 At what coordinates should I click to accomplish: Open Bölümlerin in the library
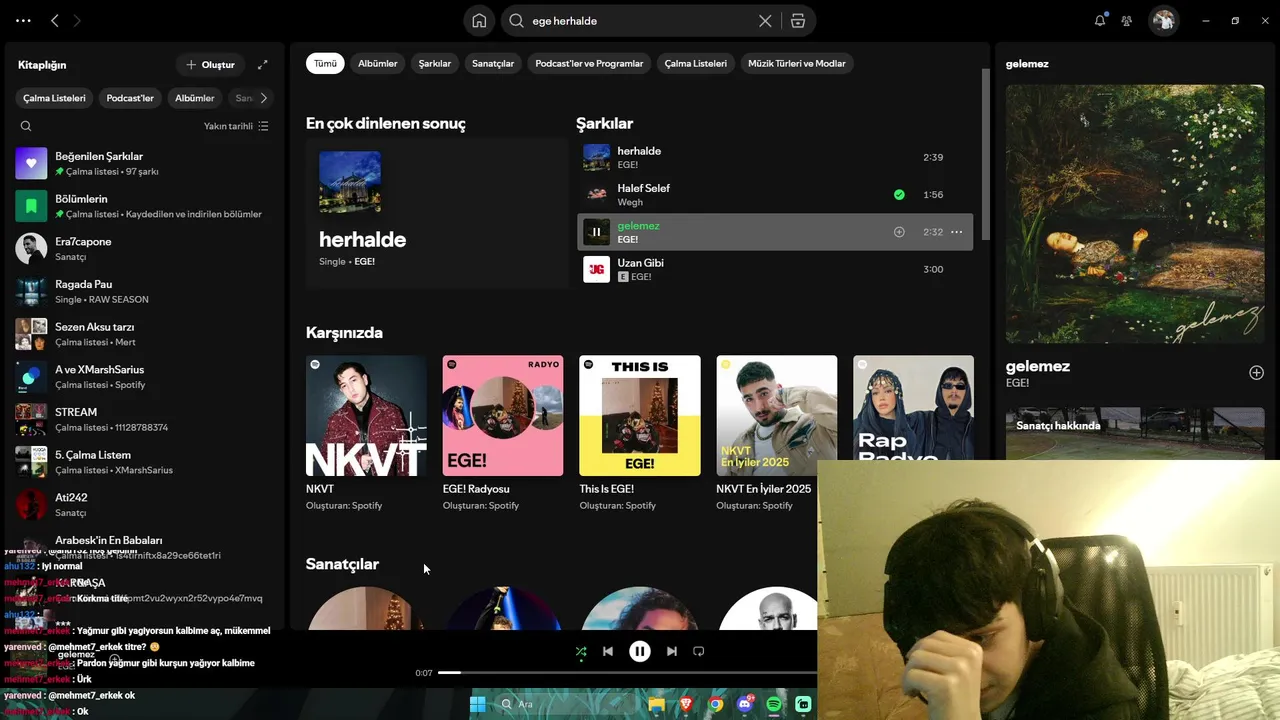point(145,206)
